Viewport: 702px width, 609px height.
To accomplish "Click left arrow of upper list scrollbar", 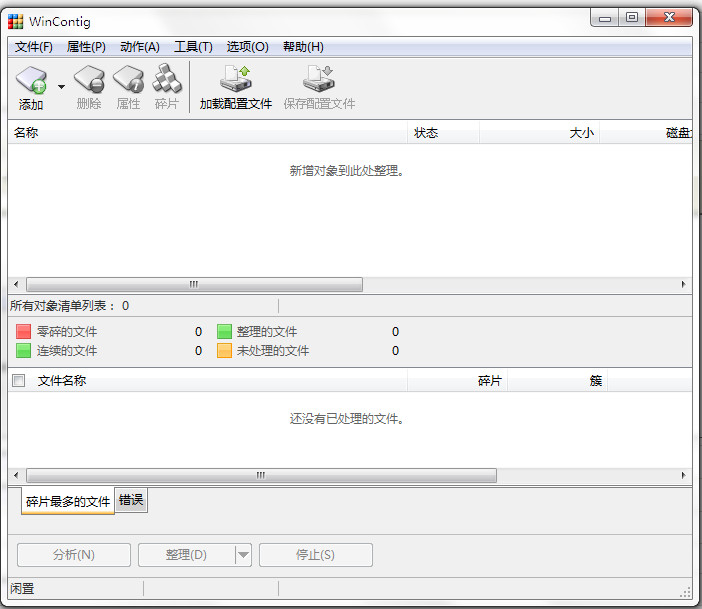I will pyautogui.click(x=17, y=284).
